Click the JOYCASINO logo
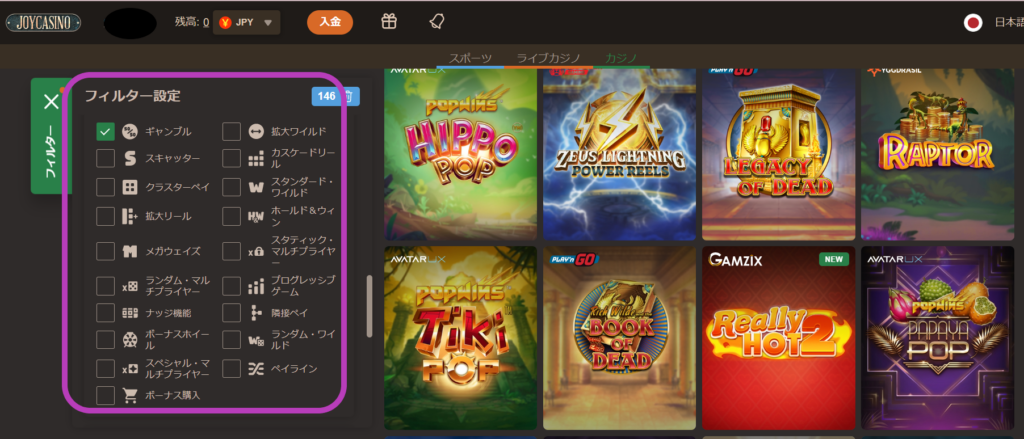 (44, 23)
